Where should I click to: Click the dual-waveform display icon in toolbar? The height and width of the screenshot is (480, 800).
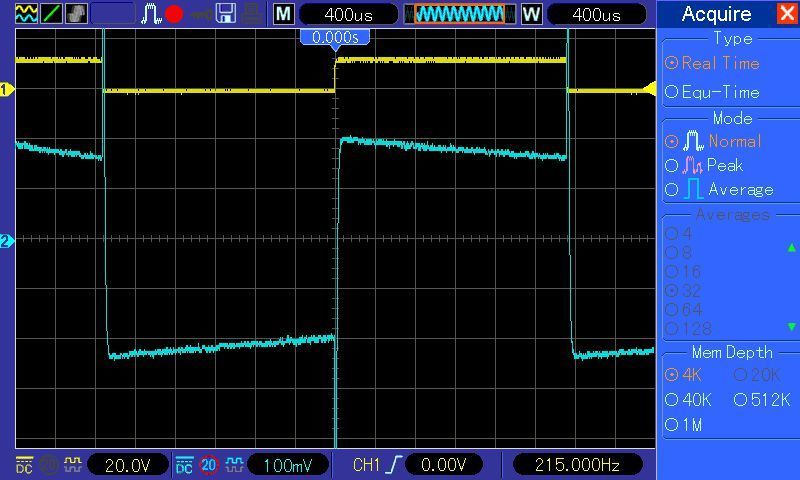click(26, 14)
